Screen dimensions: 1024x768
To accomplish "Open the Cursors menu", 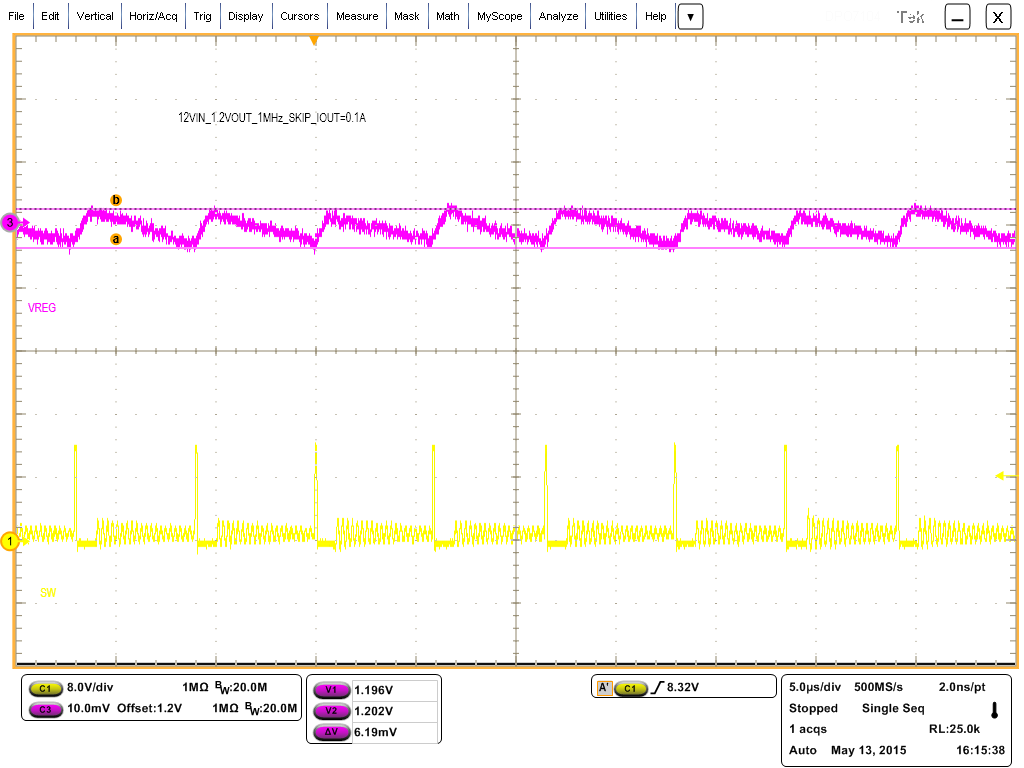I will pos(300,16).
